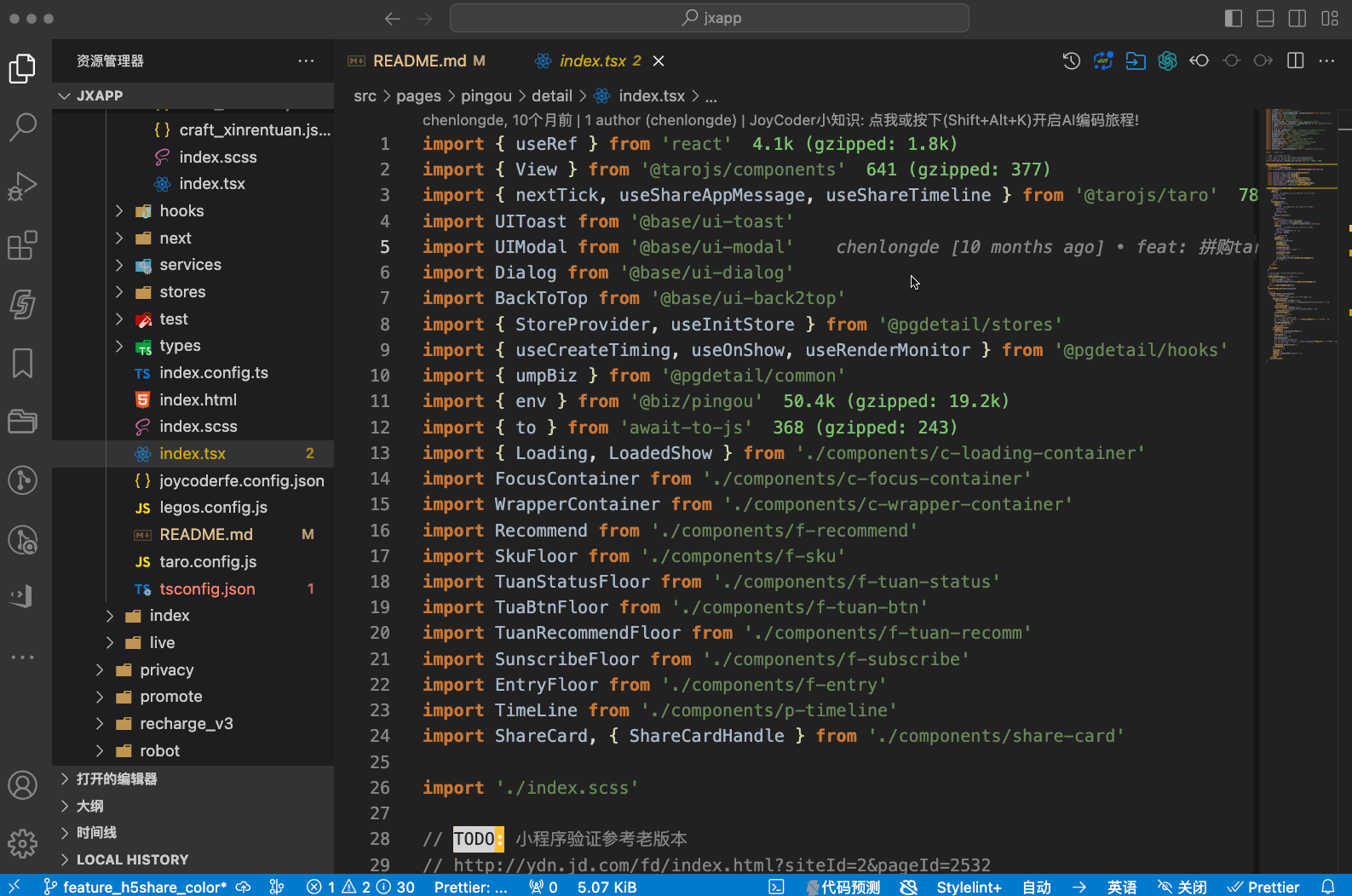Open file history clock icon in editor toolbar
This screenshot has width=1352, height=896.
[x=1072, y=60]
